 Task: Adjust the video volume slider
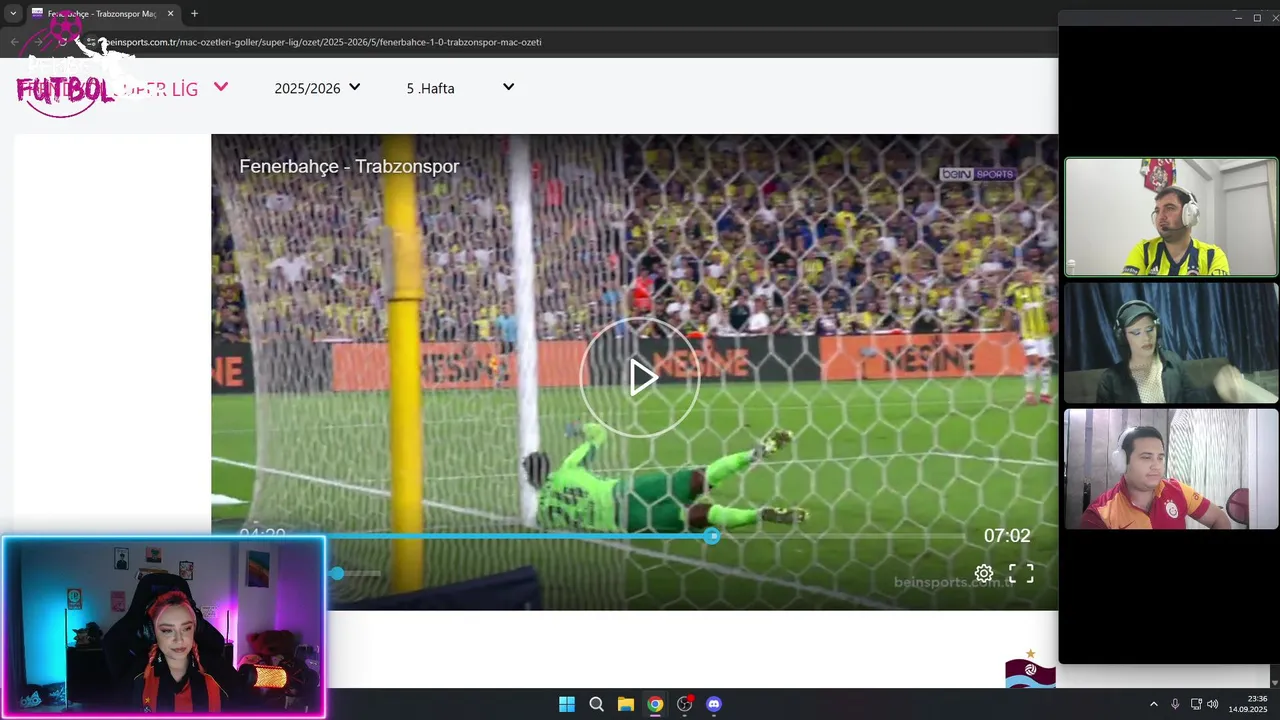point(337,573)
